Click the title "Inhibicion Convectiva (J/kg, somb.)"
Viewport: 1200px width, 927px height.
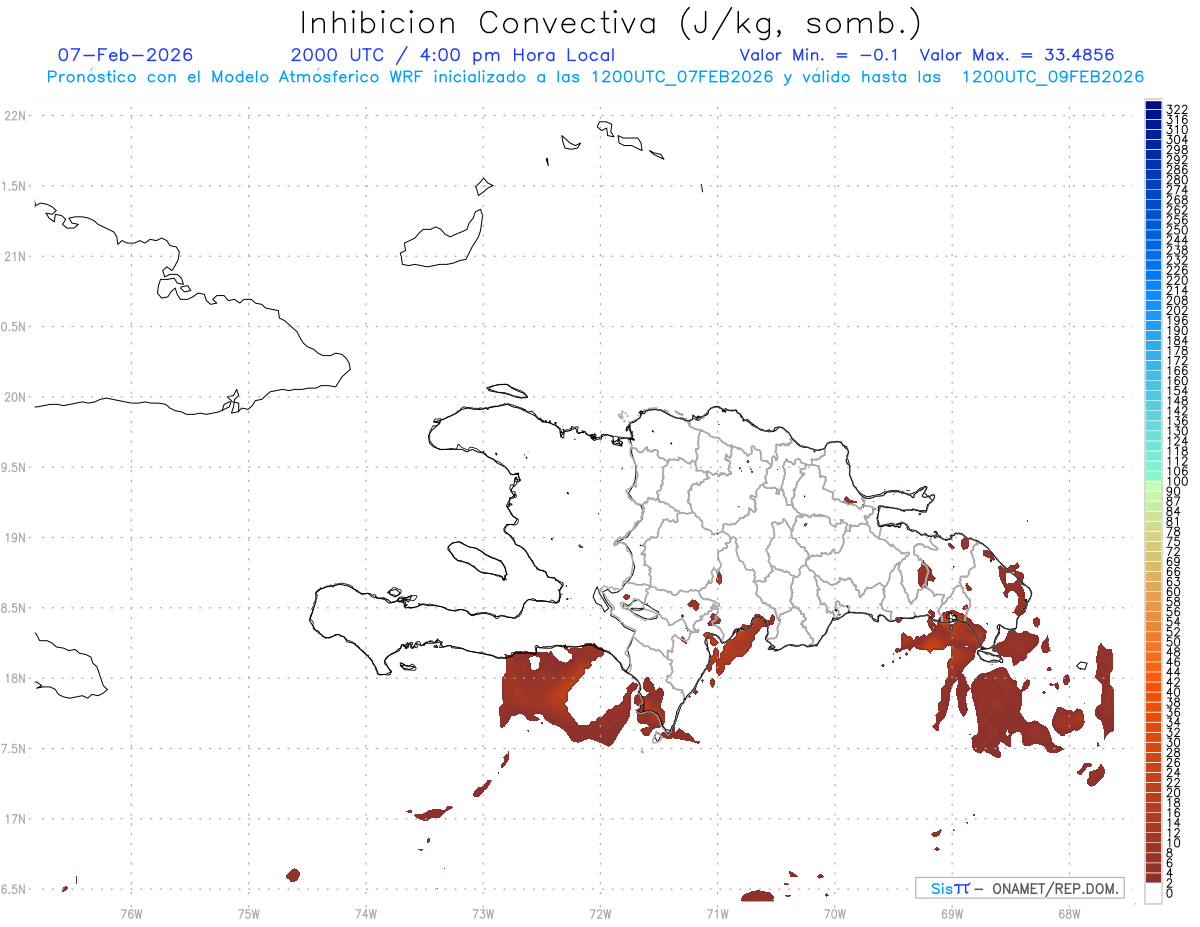coord(610,24)
